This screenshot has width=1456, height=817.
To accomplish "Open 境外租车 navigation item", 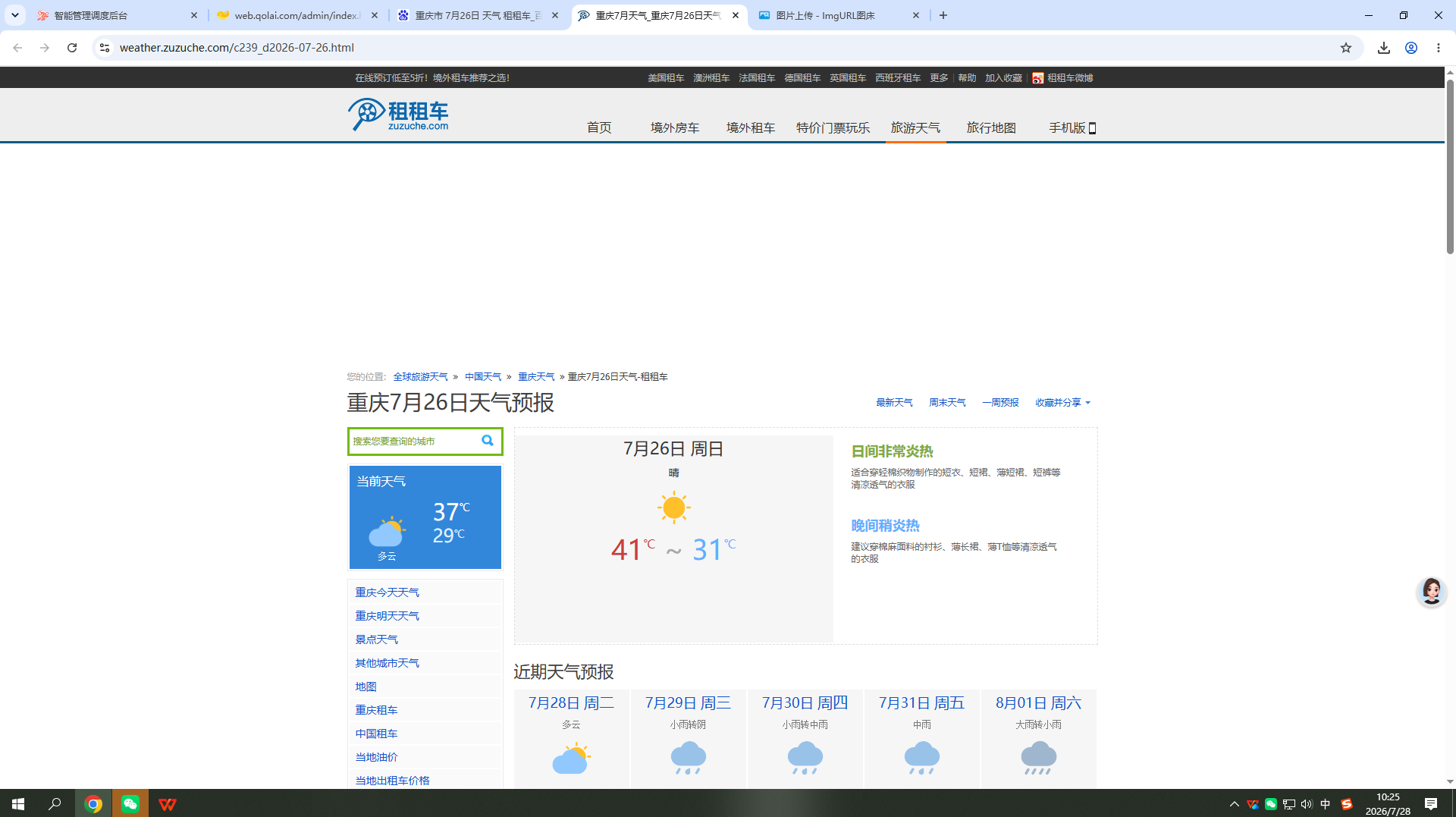I will (751, 127).
